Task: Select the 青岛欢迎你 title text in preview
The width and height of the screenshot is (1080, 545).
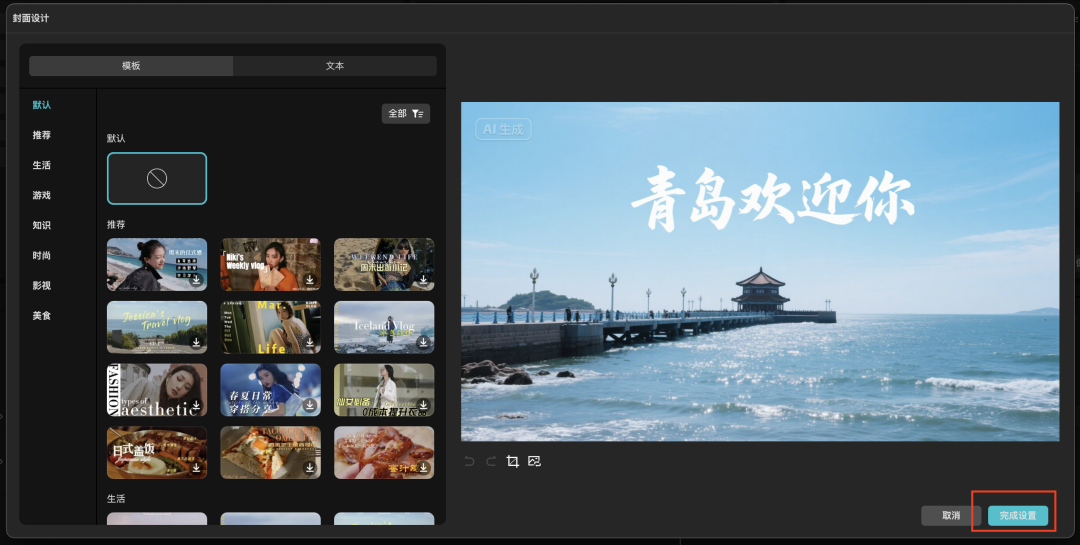Action: coord(772,197)
